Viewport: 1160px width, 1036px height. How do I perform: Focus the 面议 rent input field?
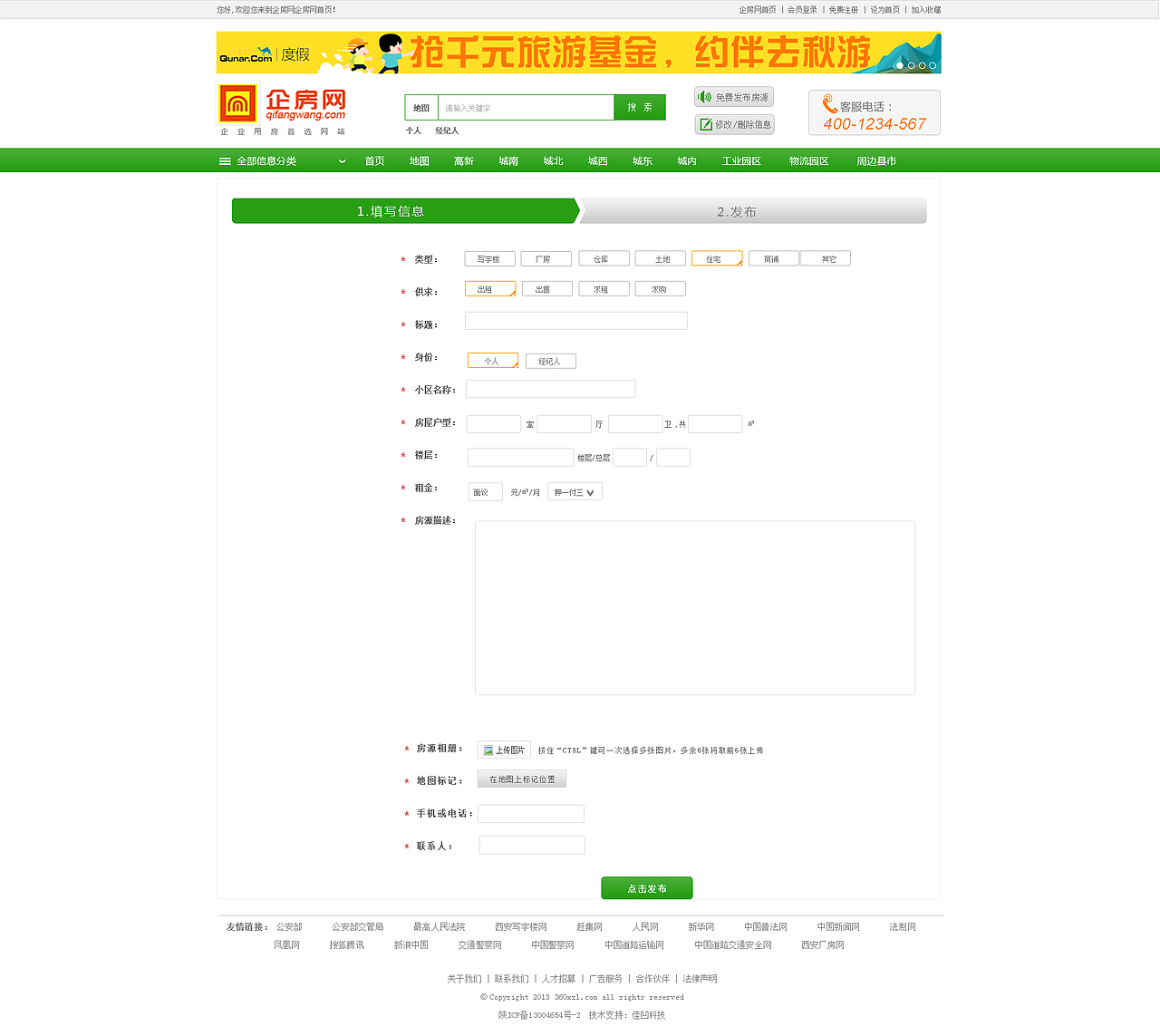485,492
